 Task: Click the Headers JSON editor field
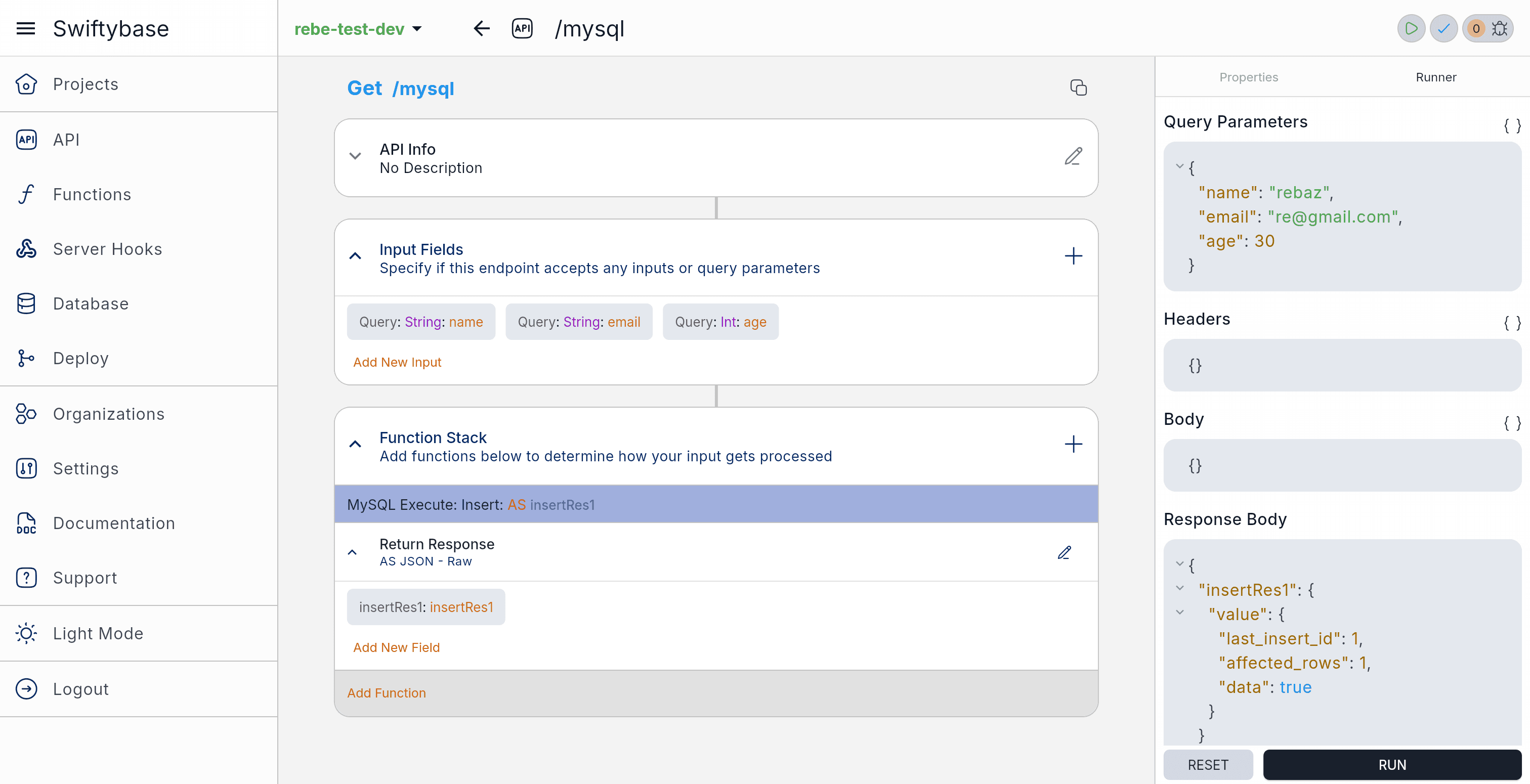tap(1342, 365)
